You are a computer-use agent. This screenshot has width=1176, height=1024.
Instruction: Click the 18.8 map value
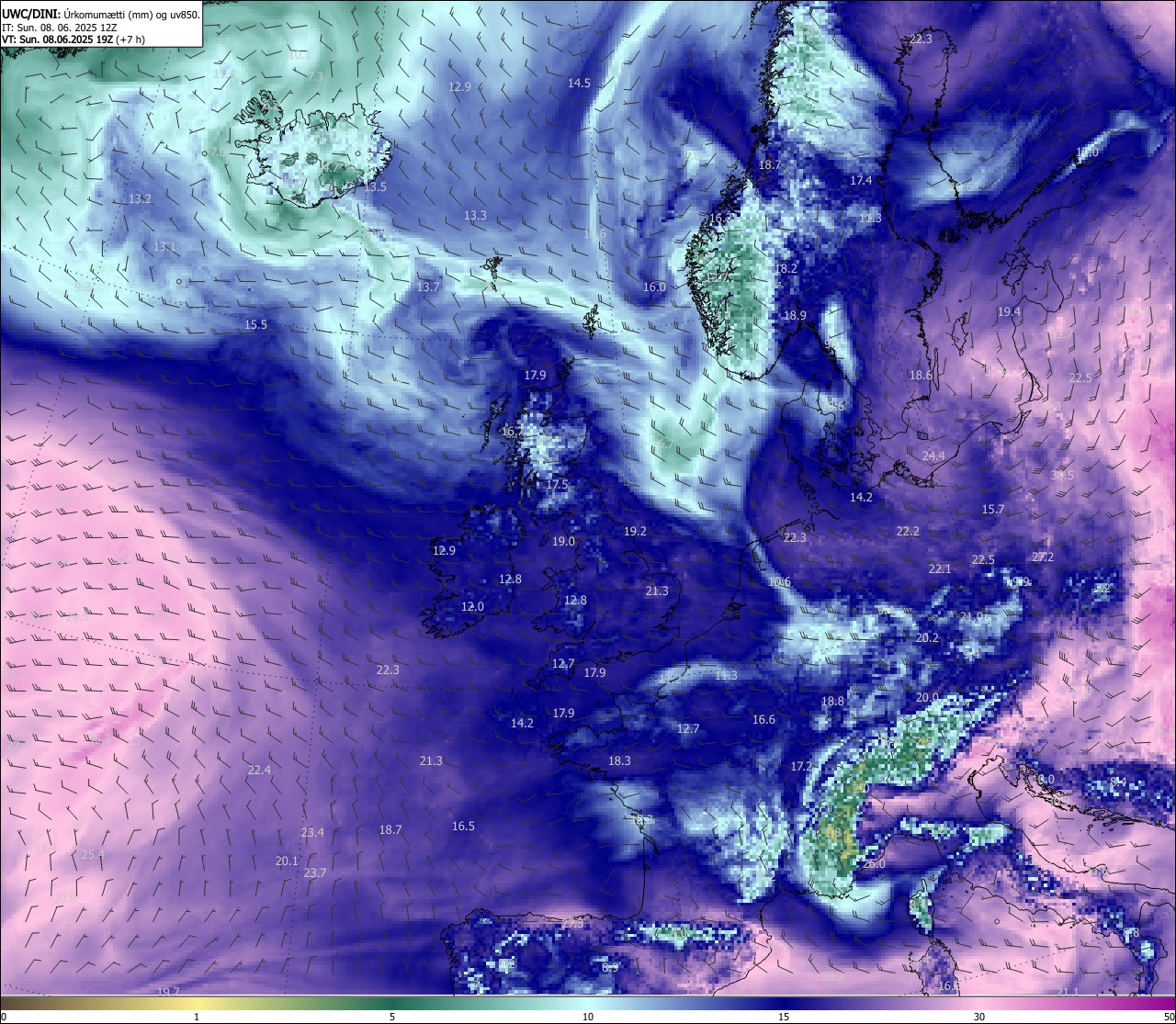[x=832, y=701]
